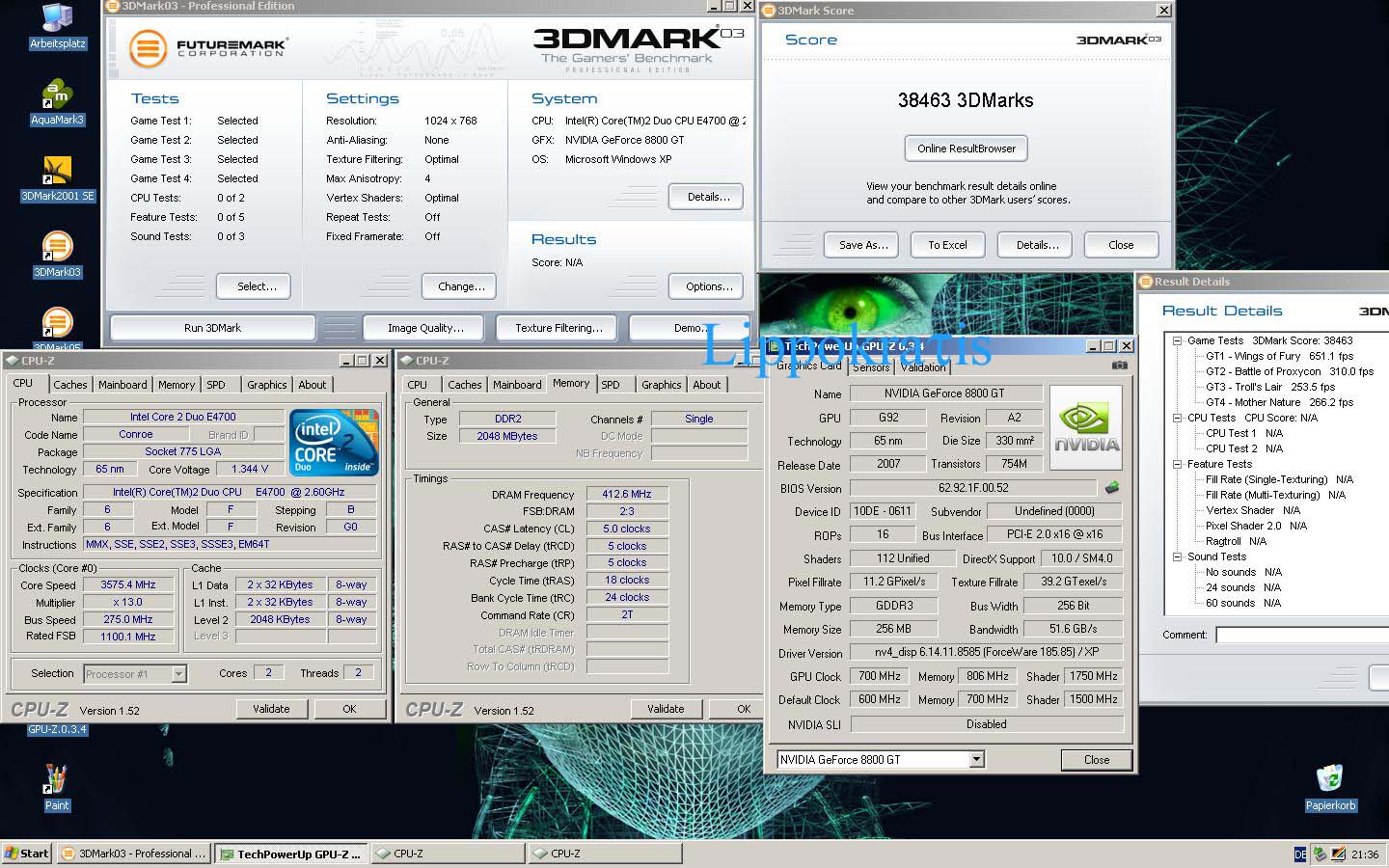
Task: Click Change settings button
Action: 461,286
